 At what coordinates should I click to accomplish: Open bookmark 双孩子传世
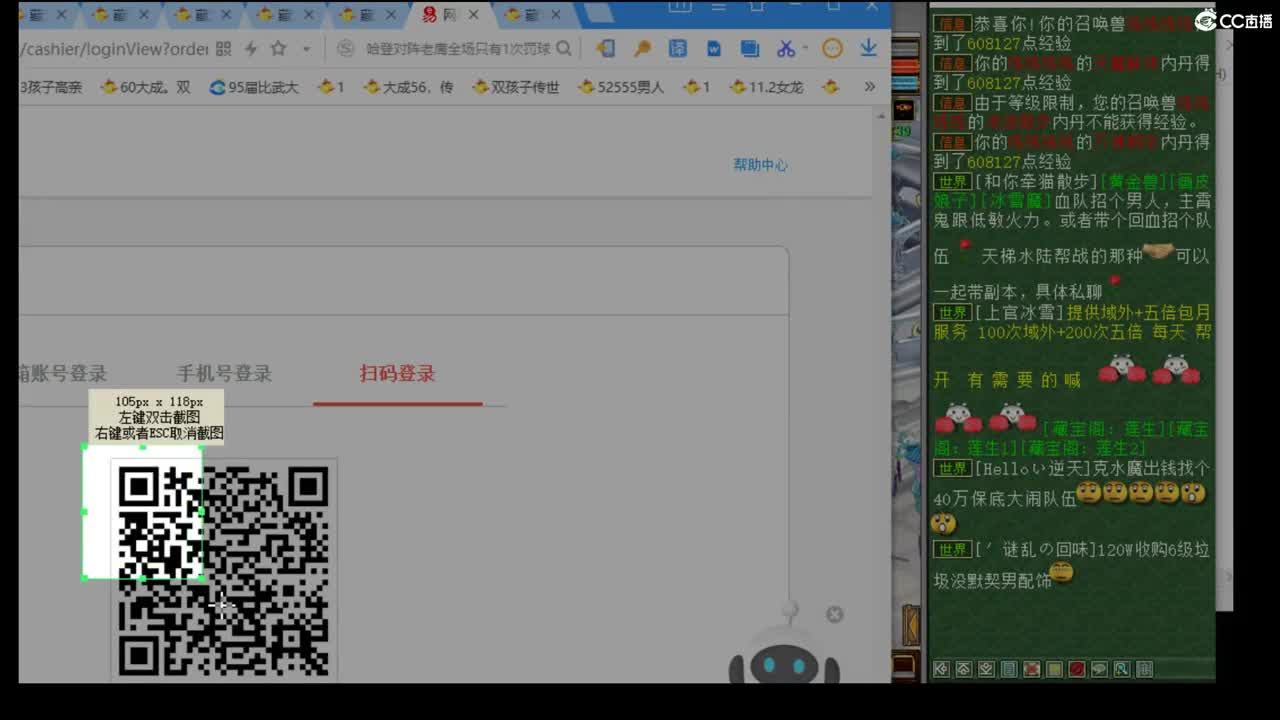pos(515,87)
